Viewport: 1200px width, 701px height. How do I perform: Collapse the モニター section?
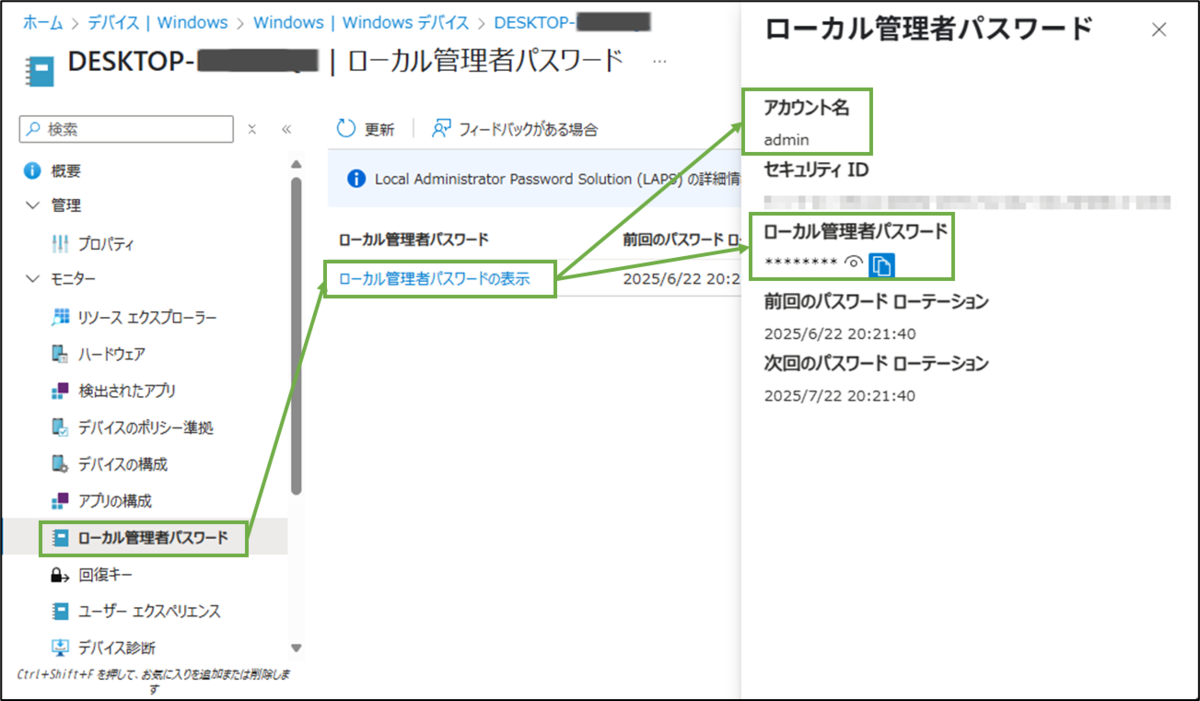click(32, 279)
